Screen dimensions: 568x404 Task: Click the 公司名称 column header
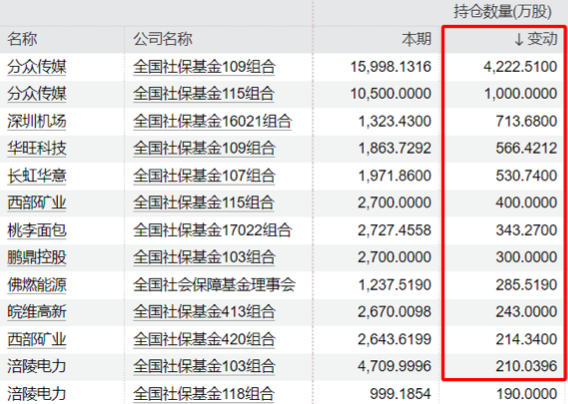pyautogui.click(x=163, y=39)
